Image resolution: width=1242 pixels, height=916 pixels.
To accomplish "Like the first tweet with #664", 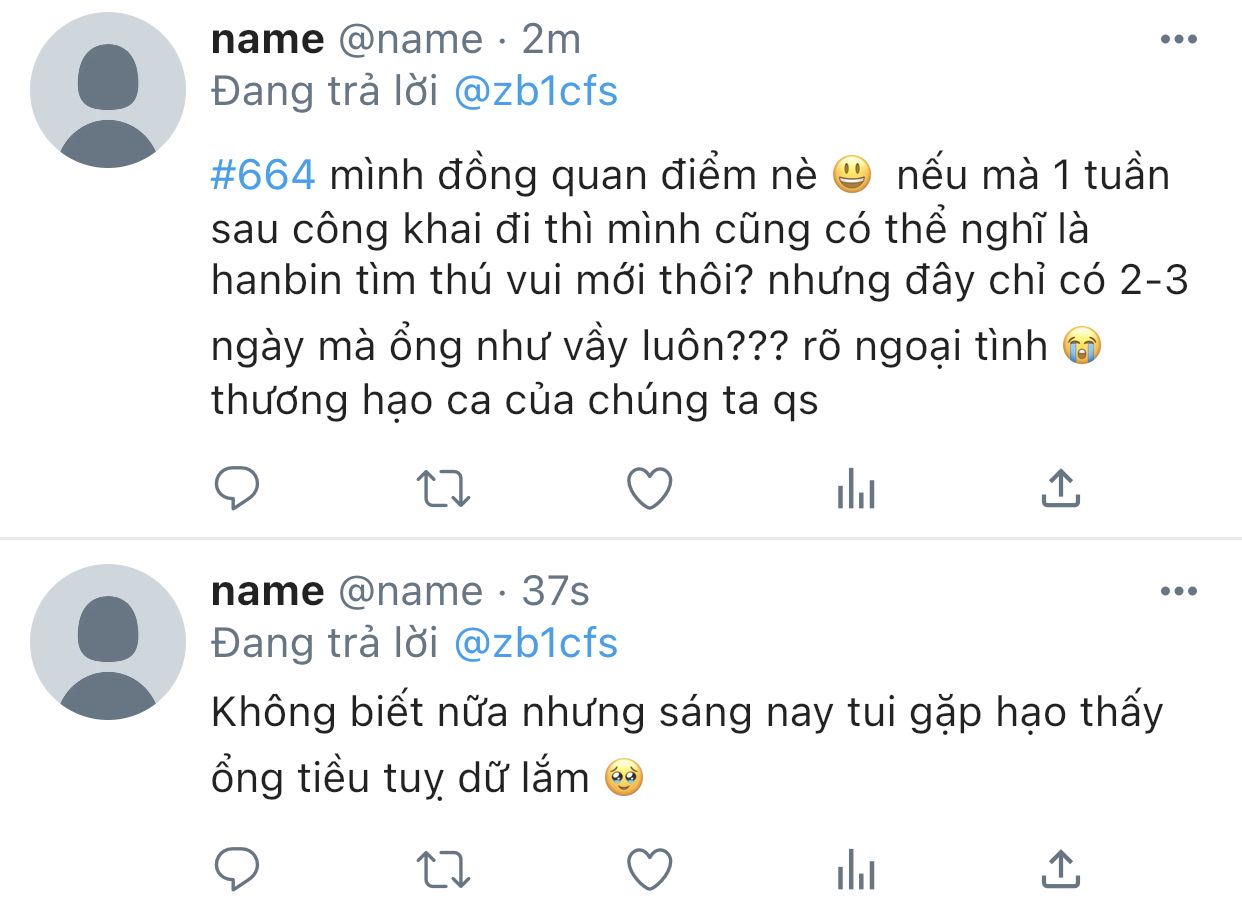I will tap(649, 489).
